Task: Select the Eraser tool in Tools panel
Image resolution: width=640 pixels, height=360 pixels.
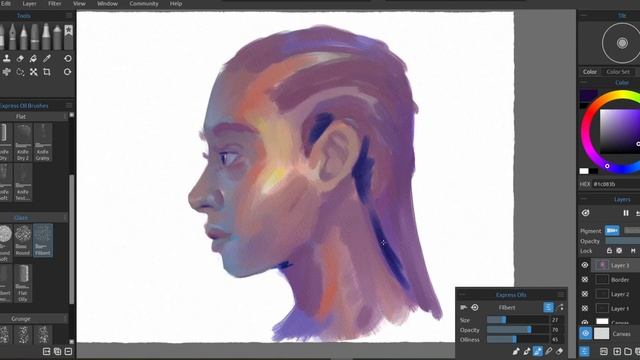Action: pyautogui.click(x=20, y=59)
